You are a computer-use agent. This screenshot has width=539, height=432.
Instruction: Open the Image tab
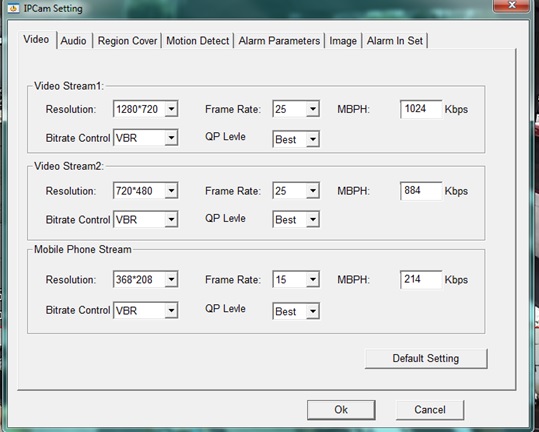[343, 41]
